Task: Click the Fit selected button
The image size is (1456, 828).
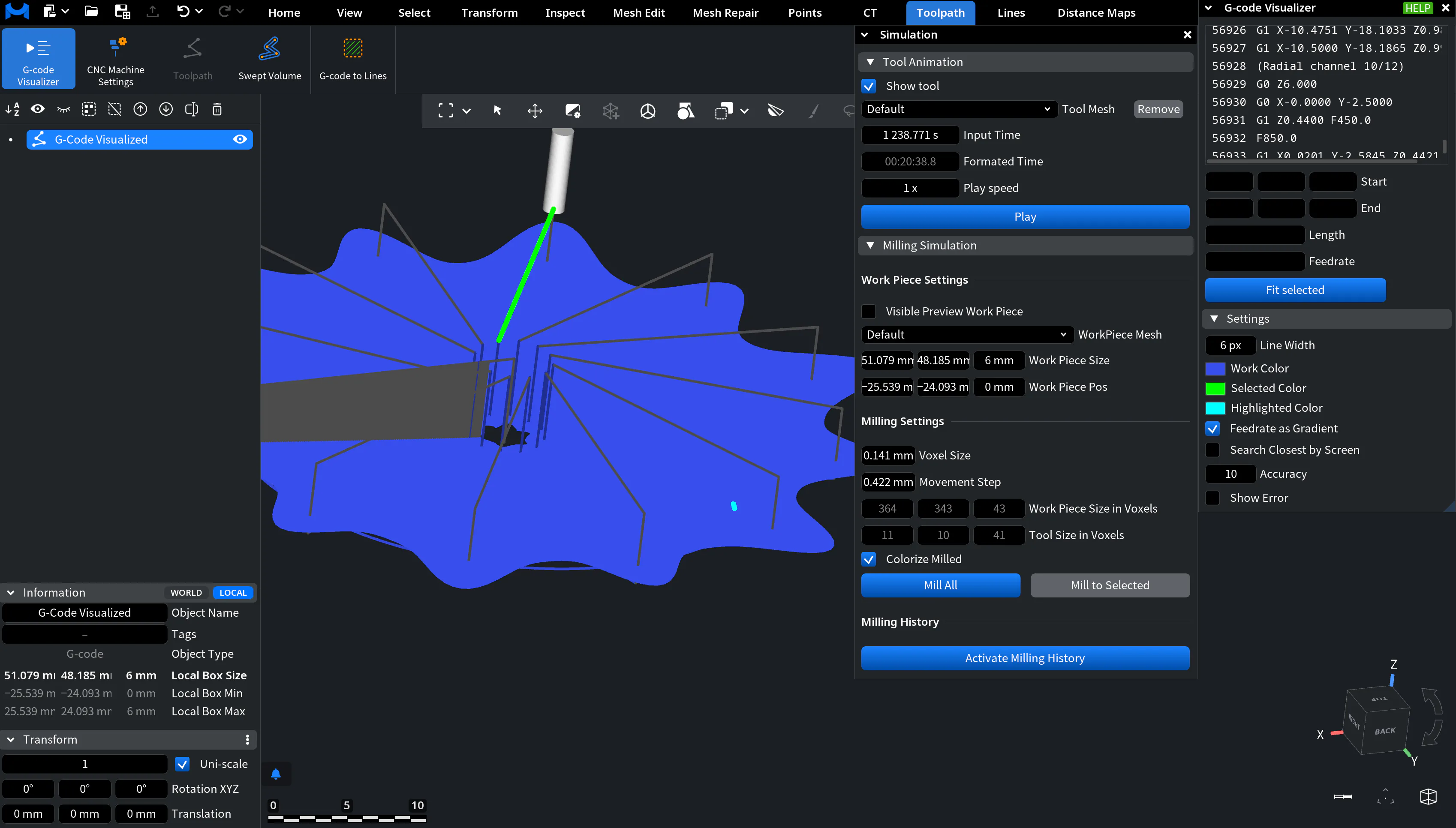Action: pyautogui.click(x=1295, y=290)
